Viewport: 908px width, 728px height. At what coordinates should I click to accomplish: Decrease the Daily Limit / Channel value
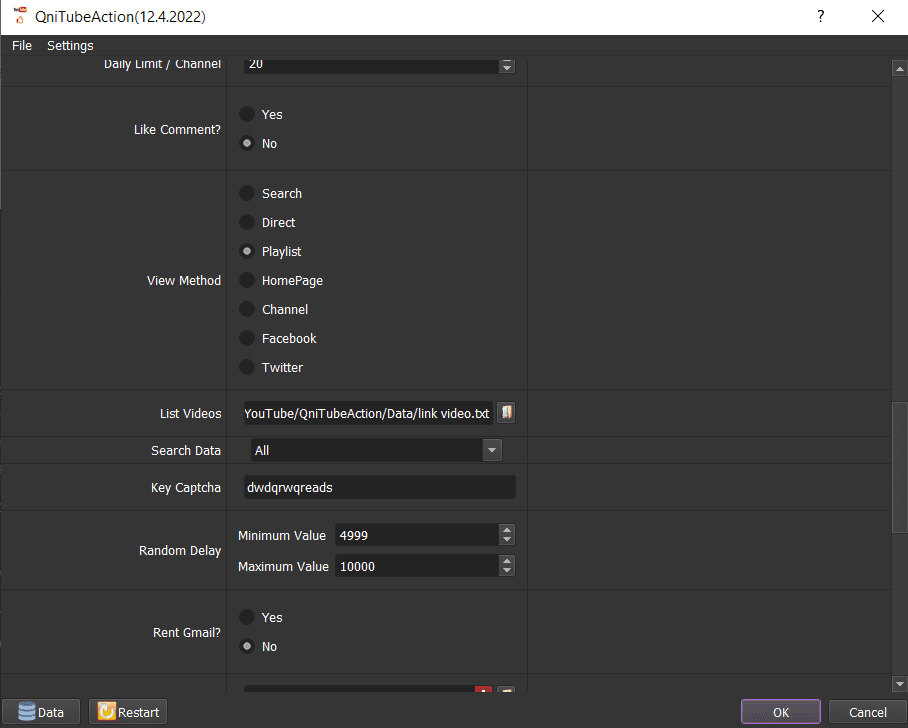pos(507,68)
